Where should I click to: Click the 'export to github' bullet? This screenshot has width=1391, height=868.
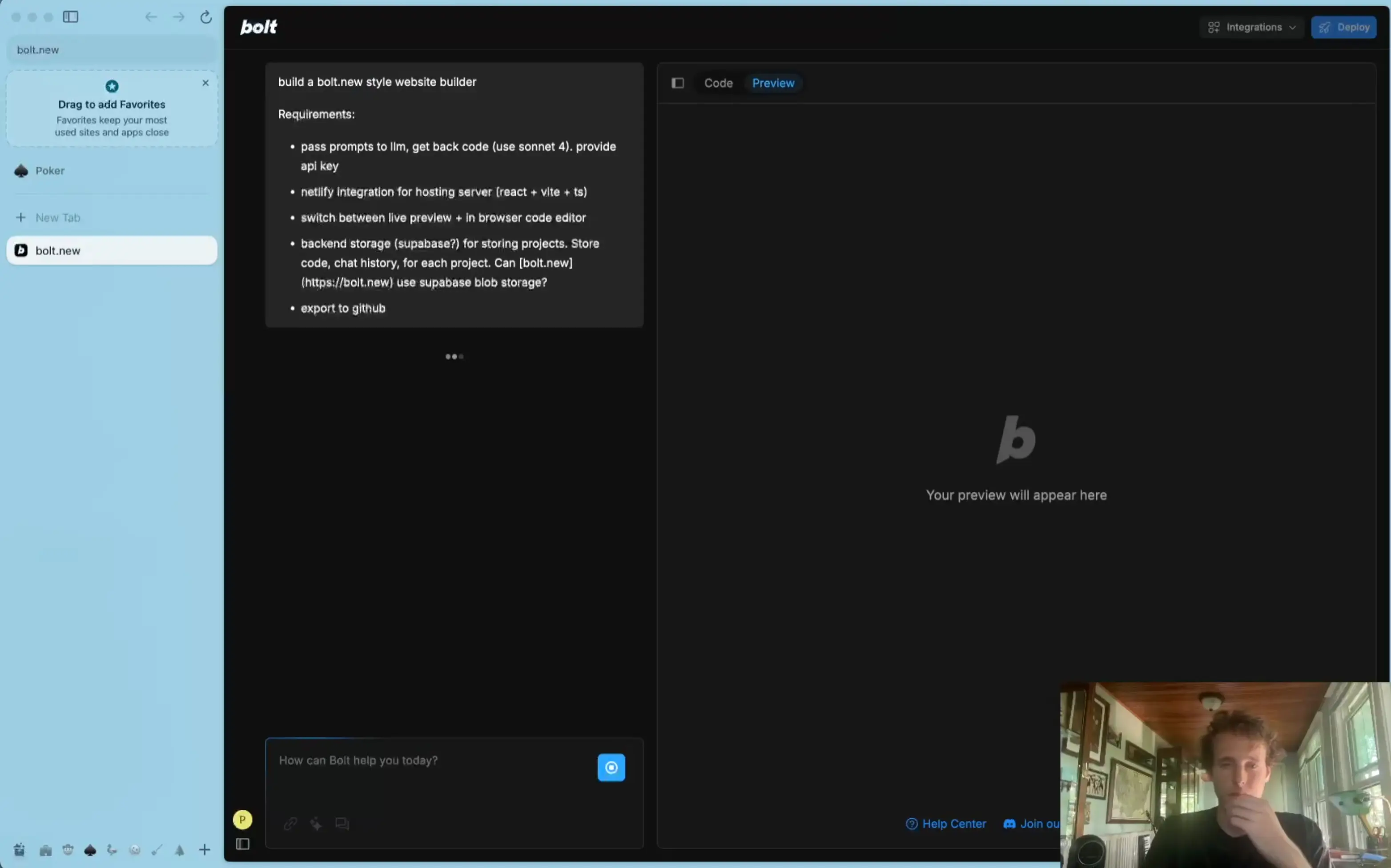[343, 308]
